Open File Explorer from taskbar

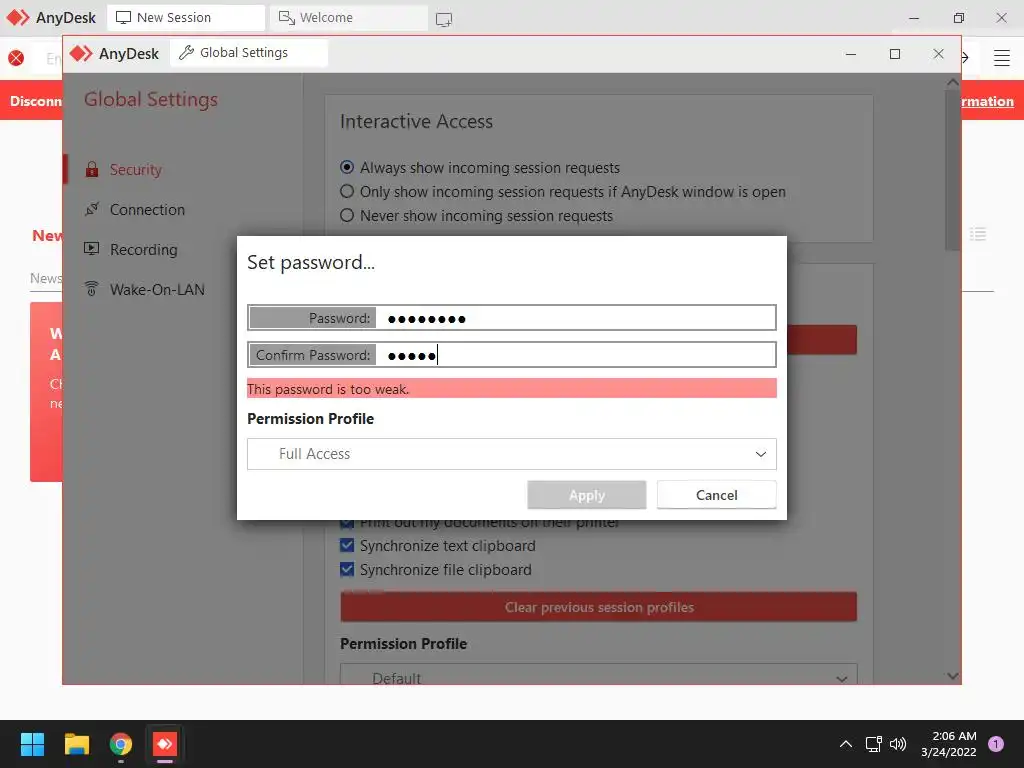pos(76,744)
